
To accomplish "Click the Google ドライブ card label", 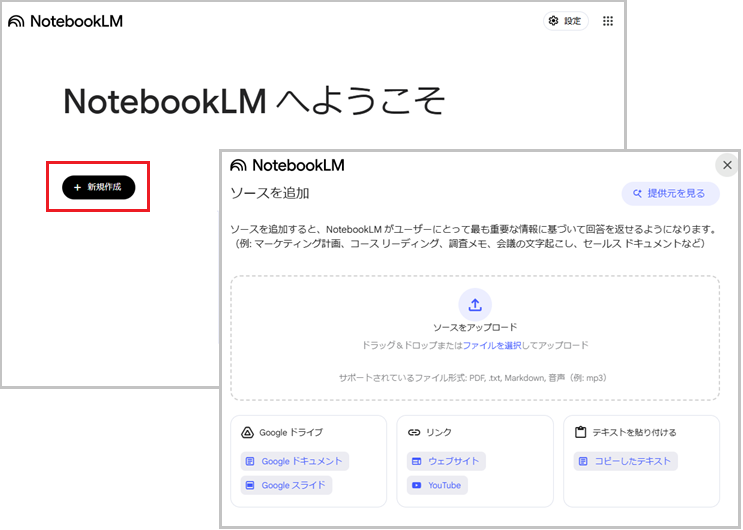I will pos(291,432).
